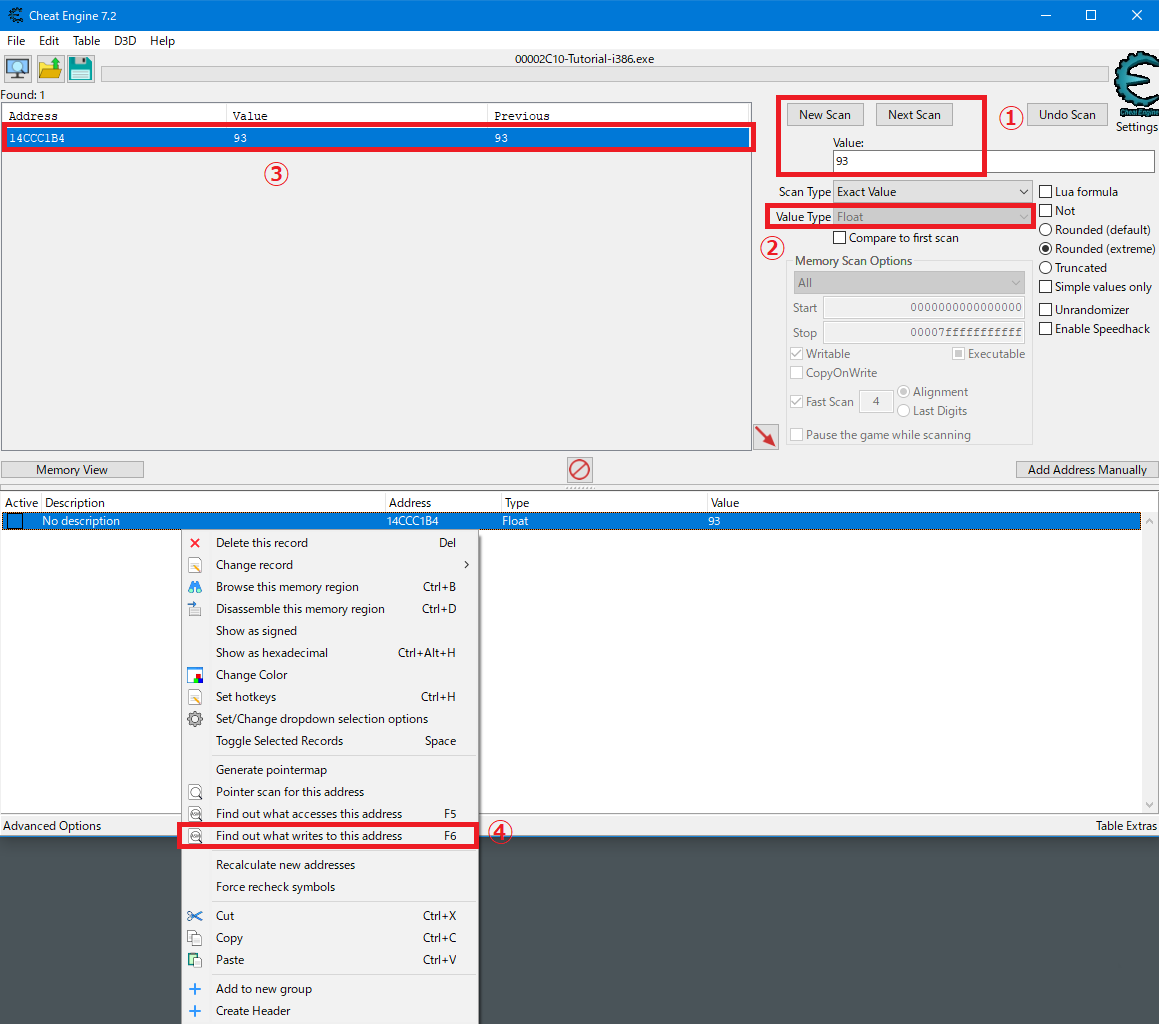
Task: Click the Find out what writes icon
Action: click(195, 835)
